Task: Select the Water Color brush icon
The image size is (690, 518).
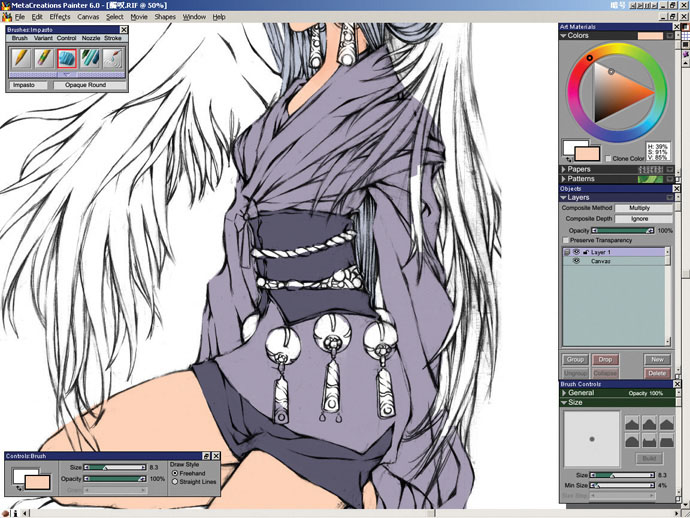Action: (113, 59)
